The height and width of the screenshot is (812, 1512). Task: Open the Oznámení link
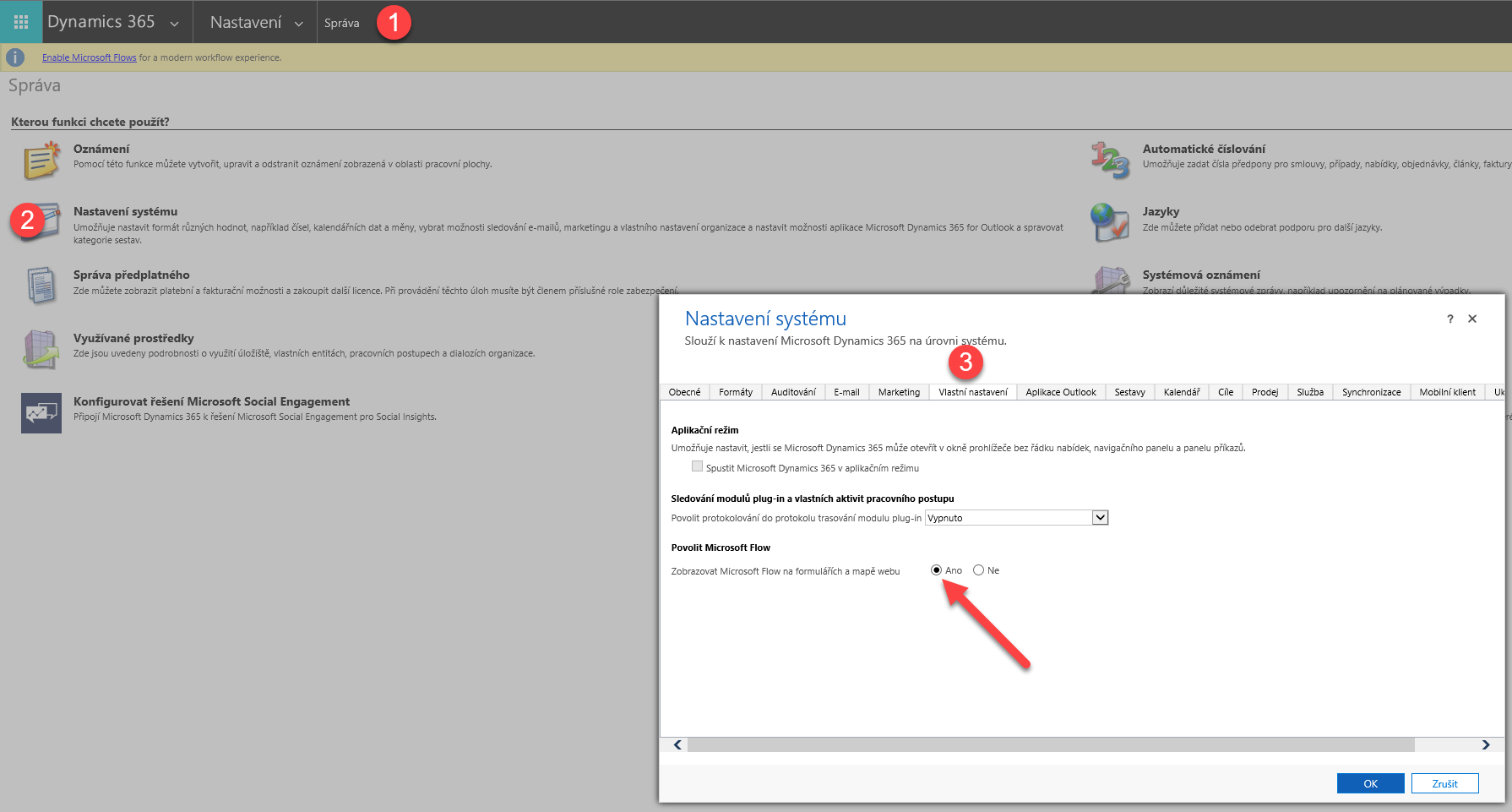point(101,149)
